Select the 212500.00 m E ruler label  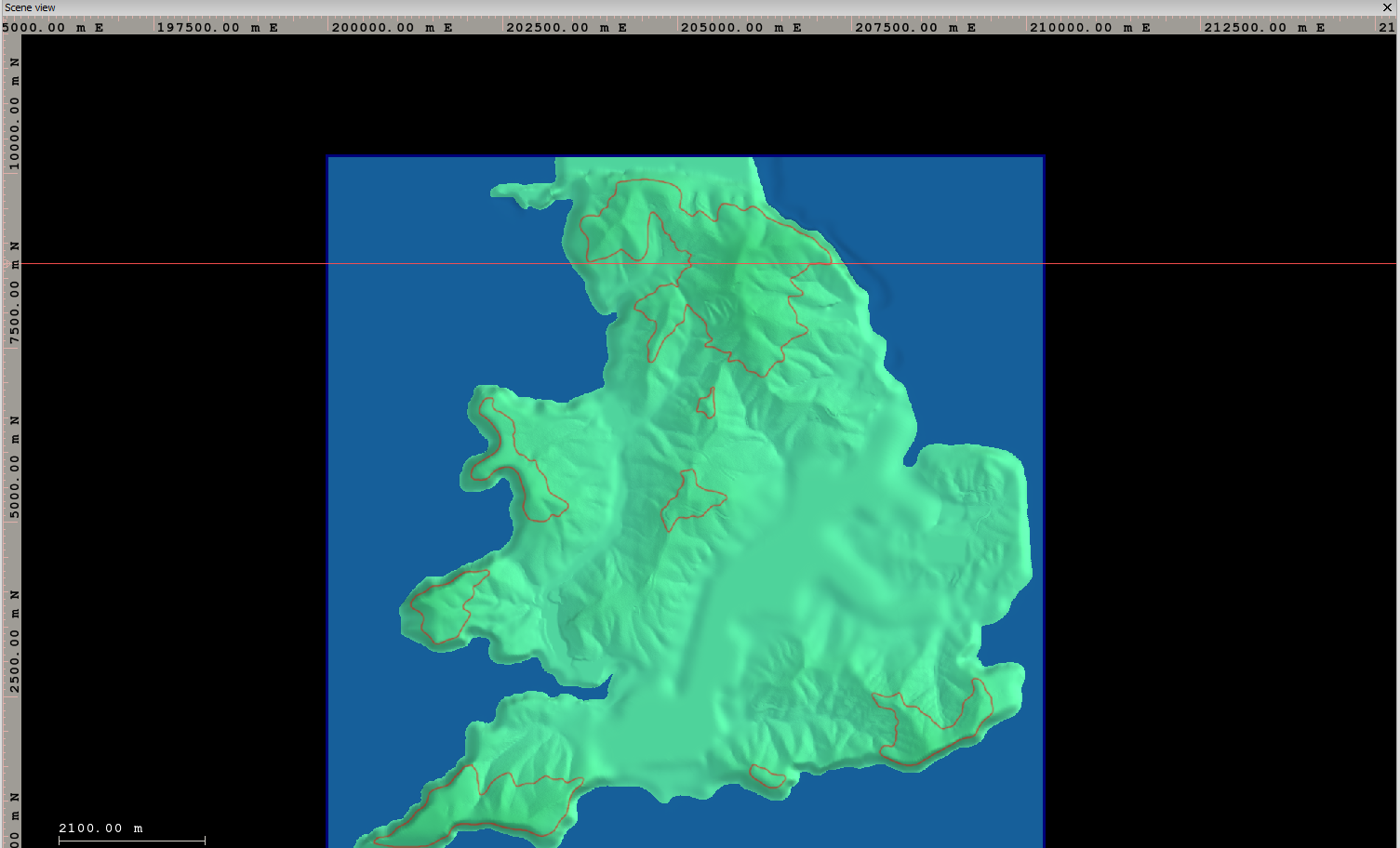point(1264,27)
